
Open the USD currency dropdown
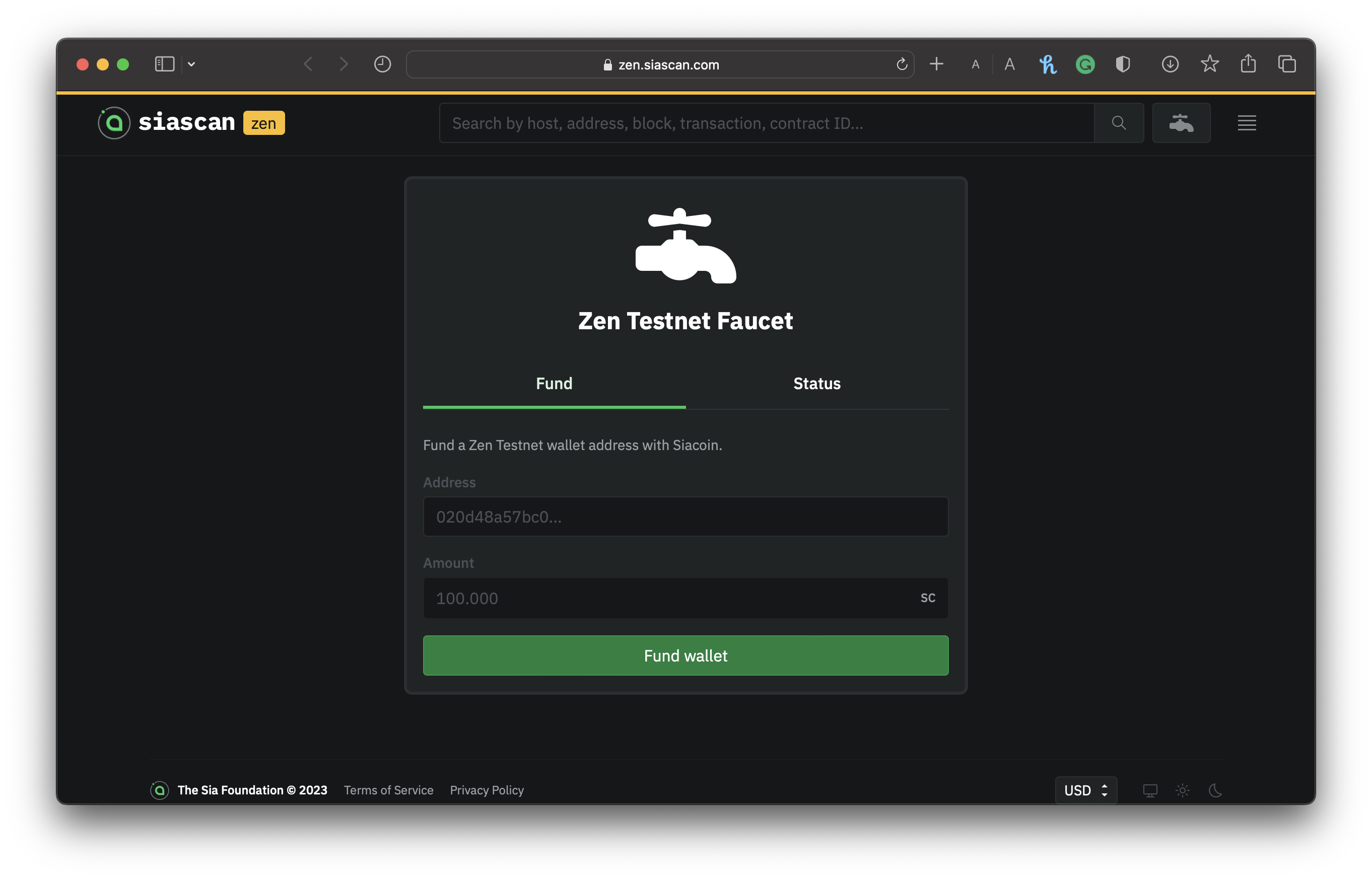(x=1085, y=790)
